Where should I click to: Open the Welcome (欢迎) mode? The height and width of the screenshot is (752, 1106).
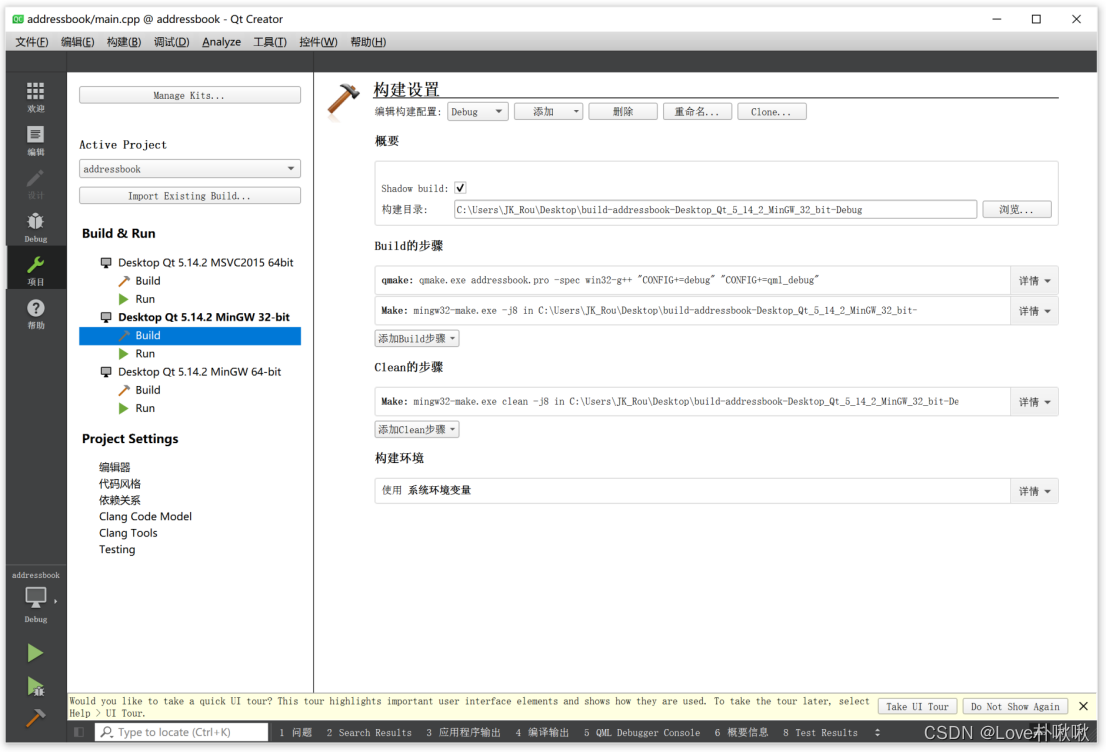pyautogui.click(x=35, y=97)
